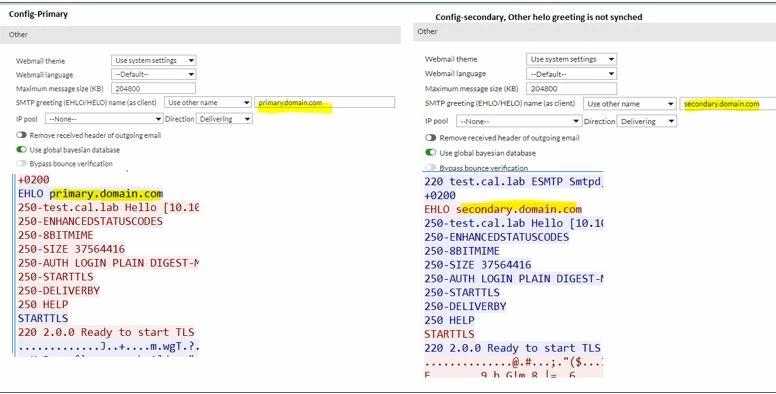The height and width of the screenshot is (394, 776).
Task: Click '250-DELIVERBY' line in right capture
Action: [x=465, y=306]
